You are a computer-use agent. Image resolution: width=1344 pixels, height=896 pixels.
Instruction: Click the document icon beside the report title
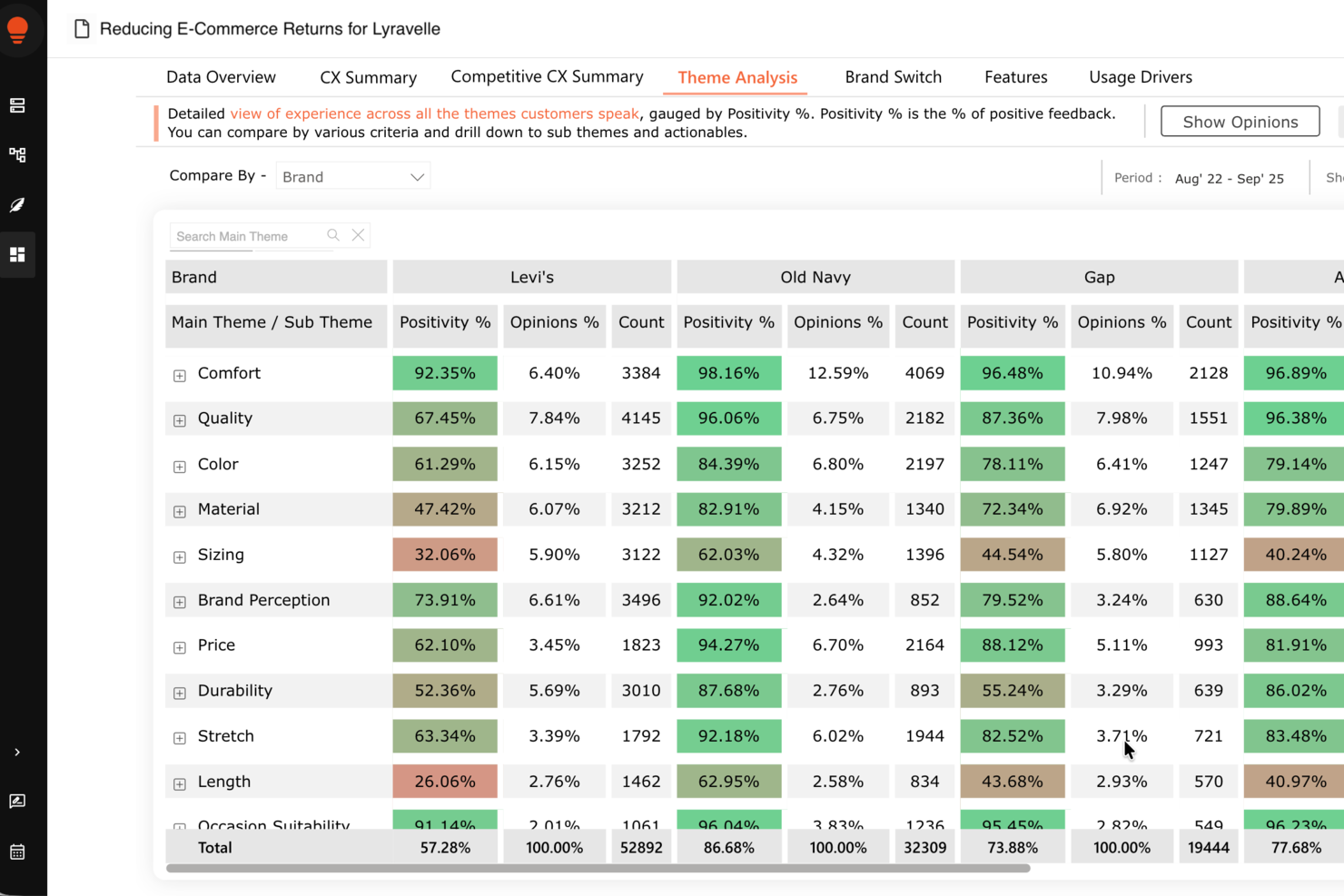click(82, 28)
